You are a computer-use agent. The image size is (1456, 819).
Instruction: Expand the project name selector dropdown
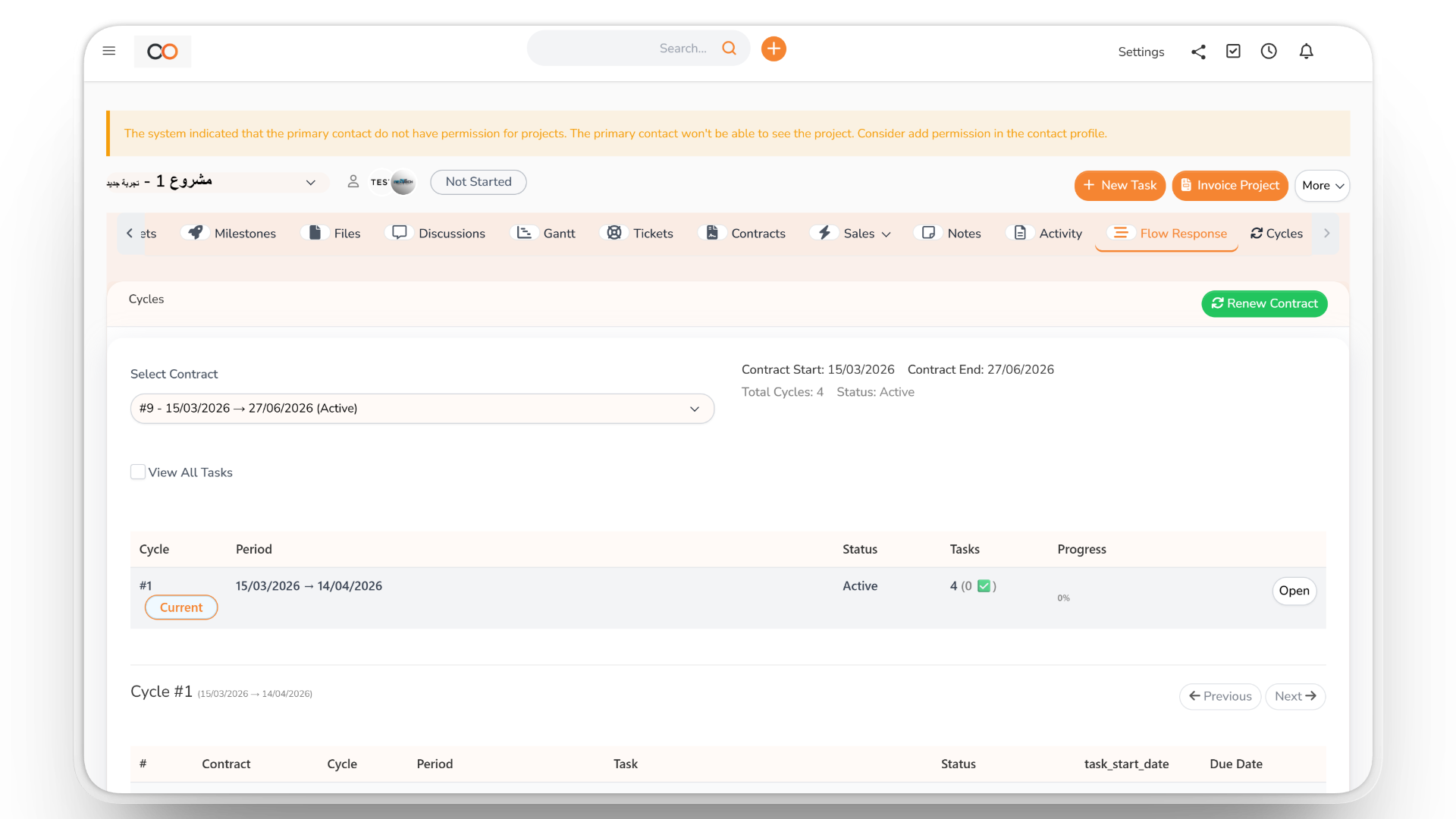click(x=311, y=182)
